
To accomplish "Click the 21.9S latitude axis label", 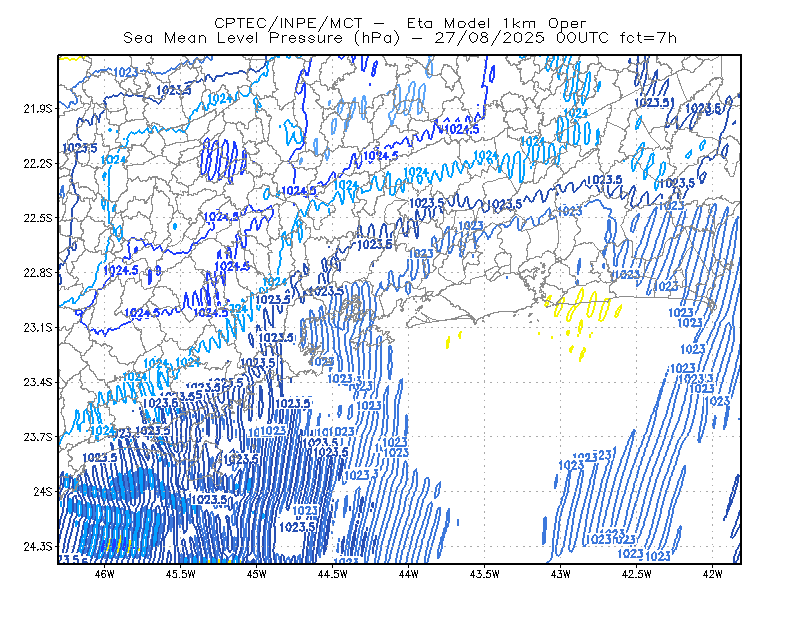I will coord(37,109).
